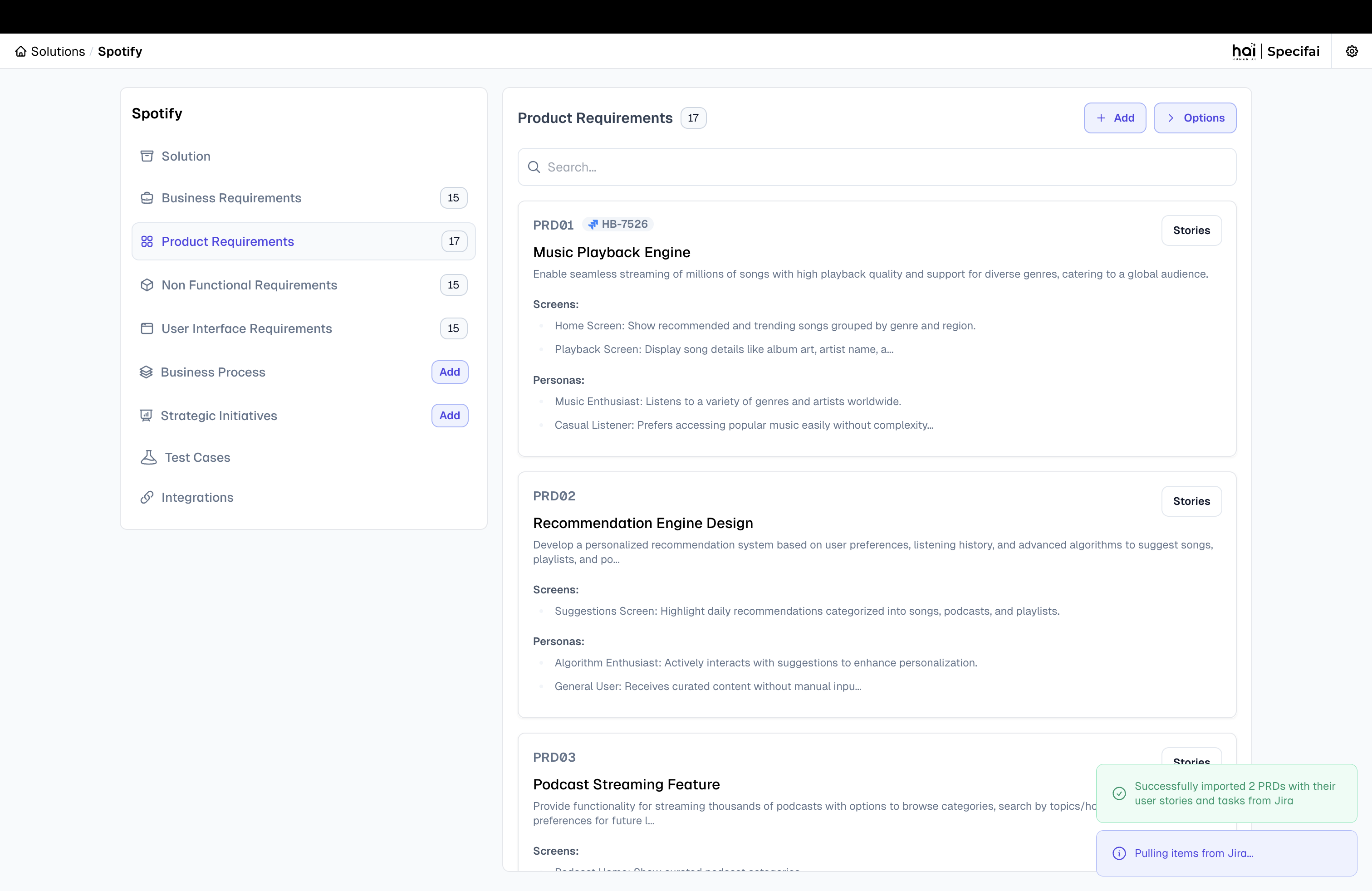Click the success checkmark icon in toast
Screen dimensions: 1372x891
1119,793
